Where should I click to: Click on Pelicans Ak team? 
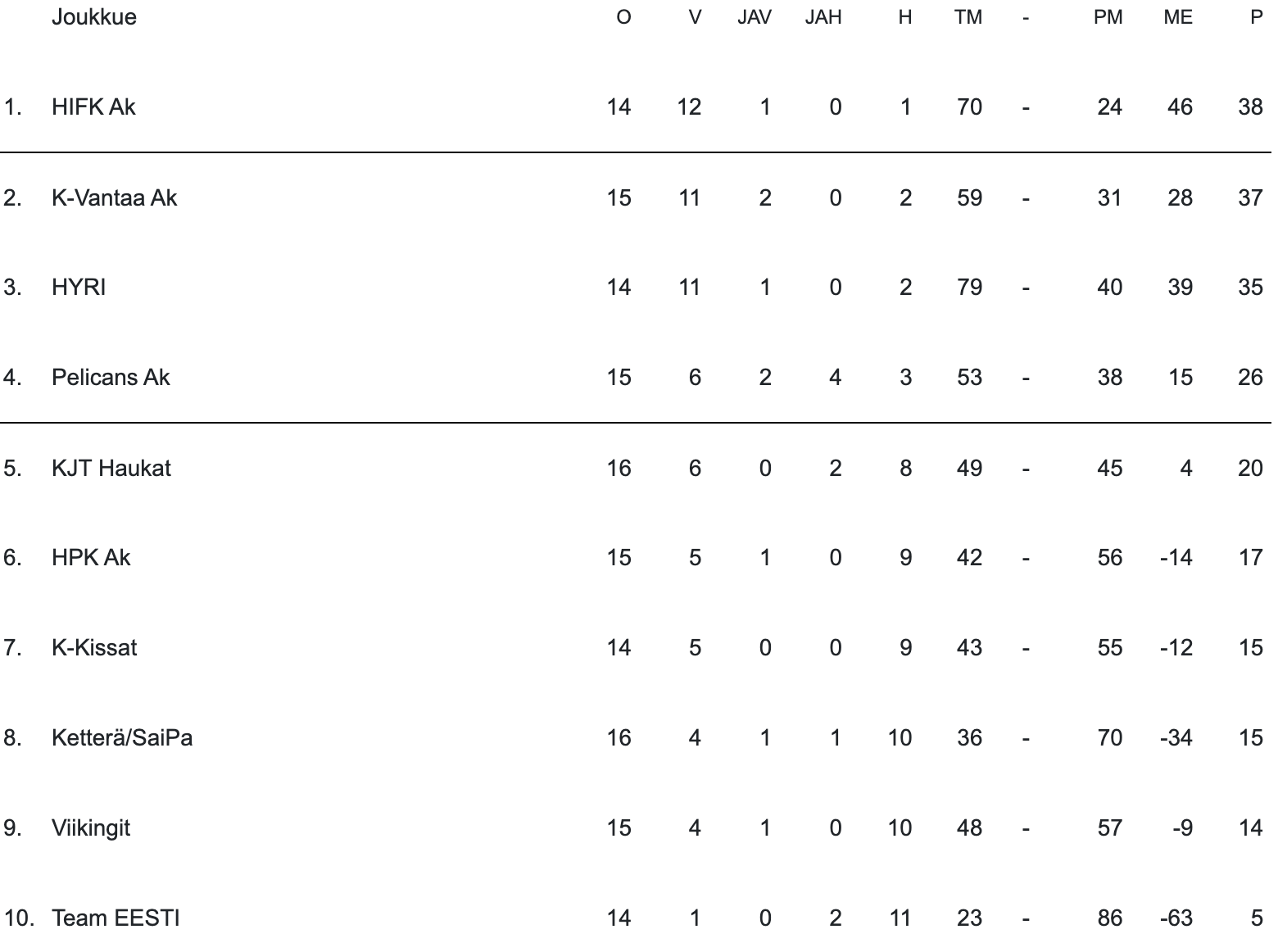111,378
